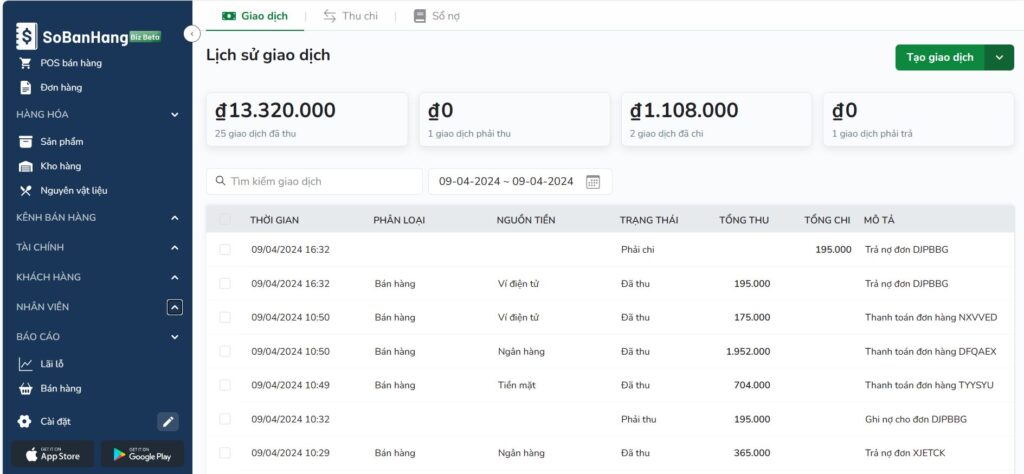Open Sản phẩm box icon
Viewport: 1024px width, 474px height.
(x=25, y=142)
